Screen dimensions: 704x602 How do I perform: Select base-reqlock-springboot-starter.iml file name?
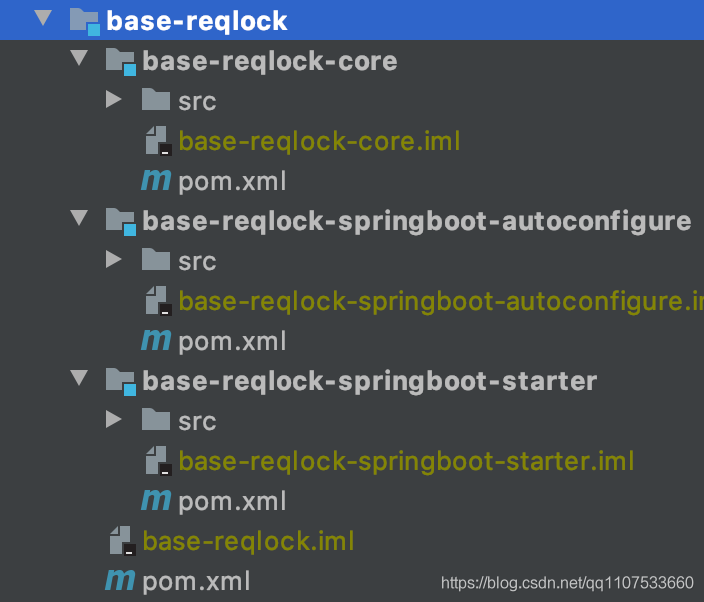[x=406, y=461]
